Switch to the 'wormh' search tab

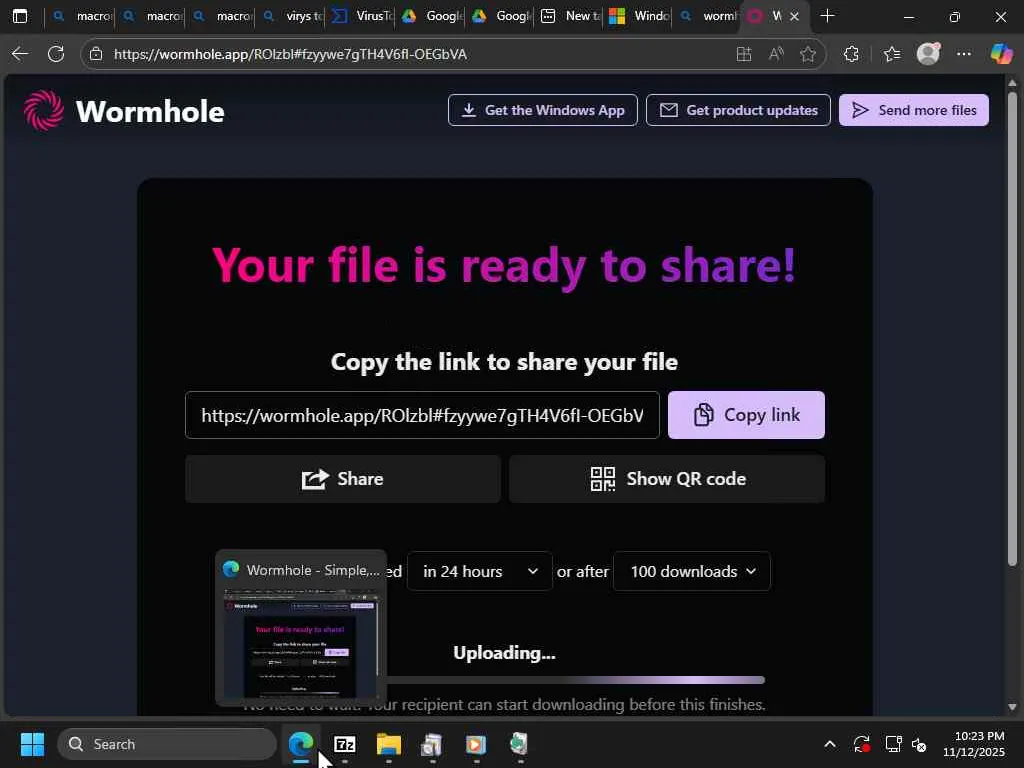(709, 16)
